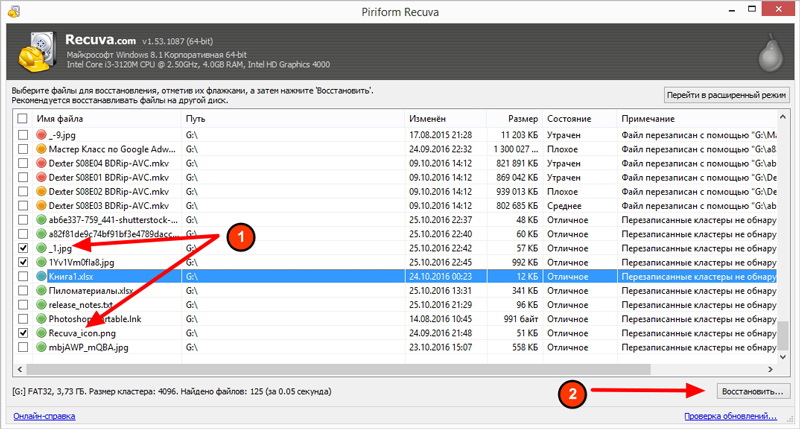The image size is (800, 429).
Task: Click Восстановить button
Action: (753, 392)
